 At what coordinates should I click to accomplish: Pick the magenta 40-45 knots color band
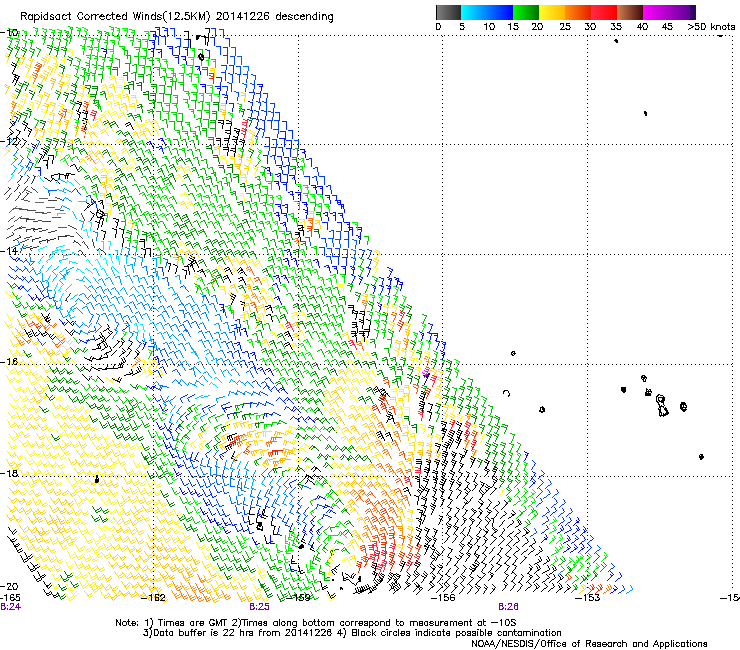click(x=656, y=12)
